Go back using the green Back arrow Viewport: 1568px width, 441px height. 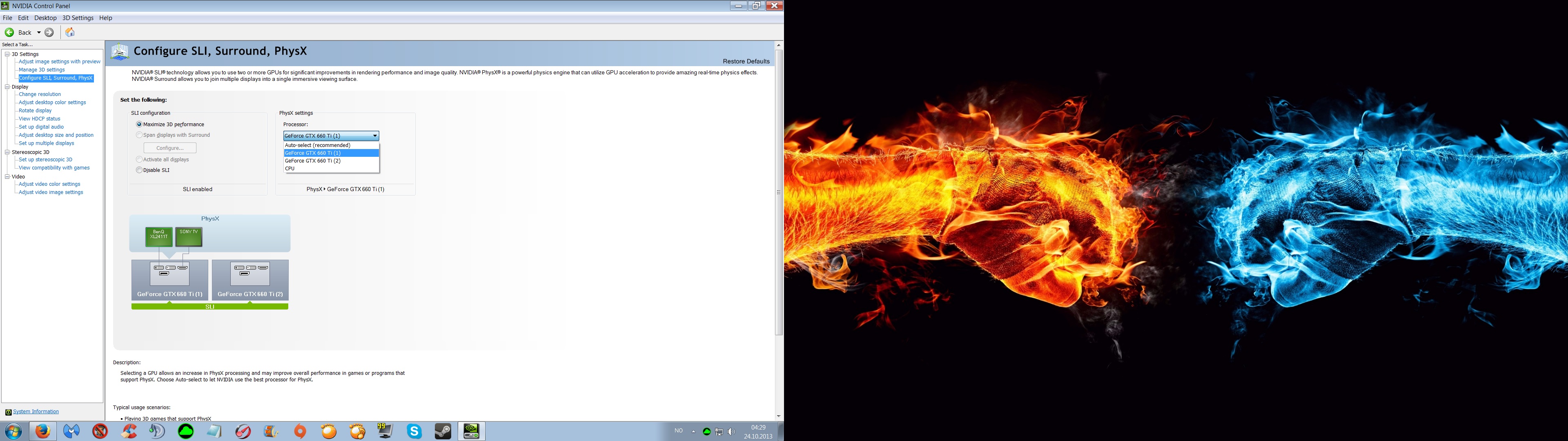(x=10, y=32)
